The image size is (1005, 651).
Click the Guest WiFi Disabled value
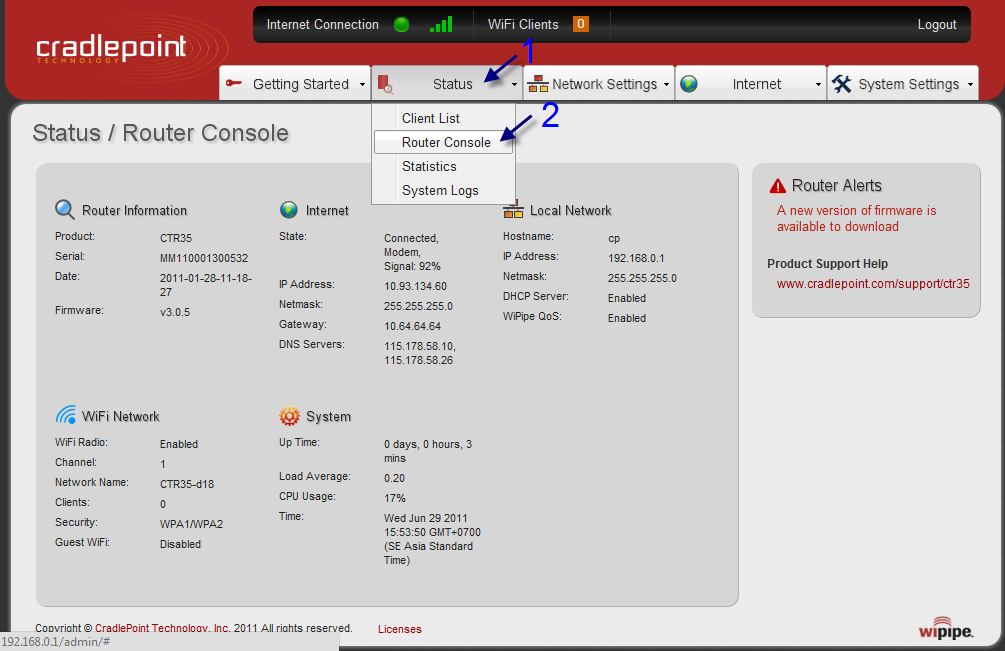(x=180, y=544)
